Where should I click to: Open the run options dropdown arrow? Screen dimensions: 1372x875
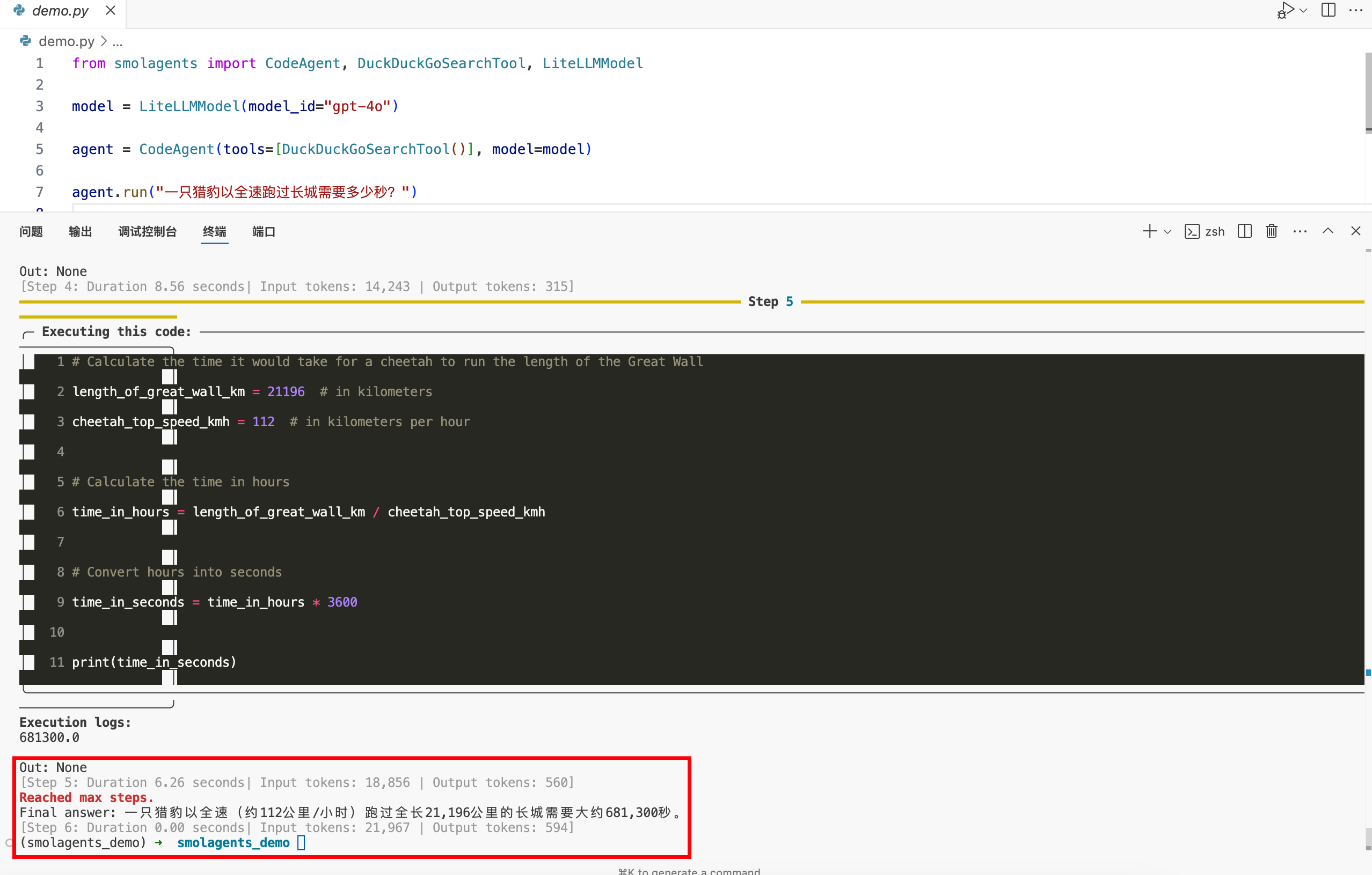[1303, 10]
